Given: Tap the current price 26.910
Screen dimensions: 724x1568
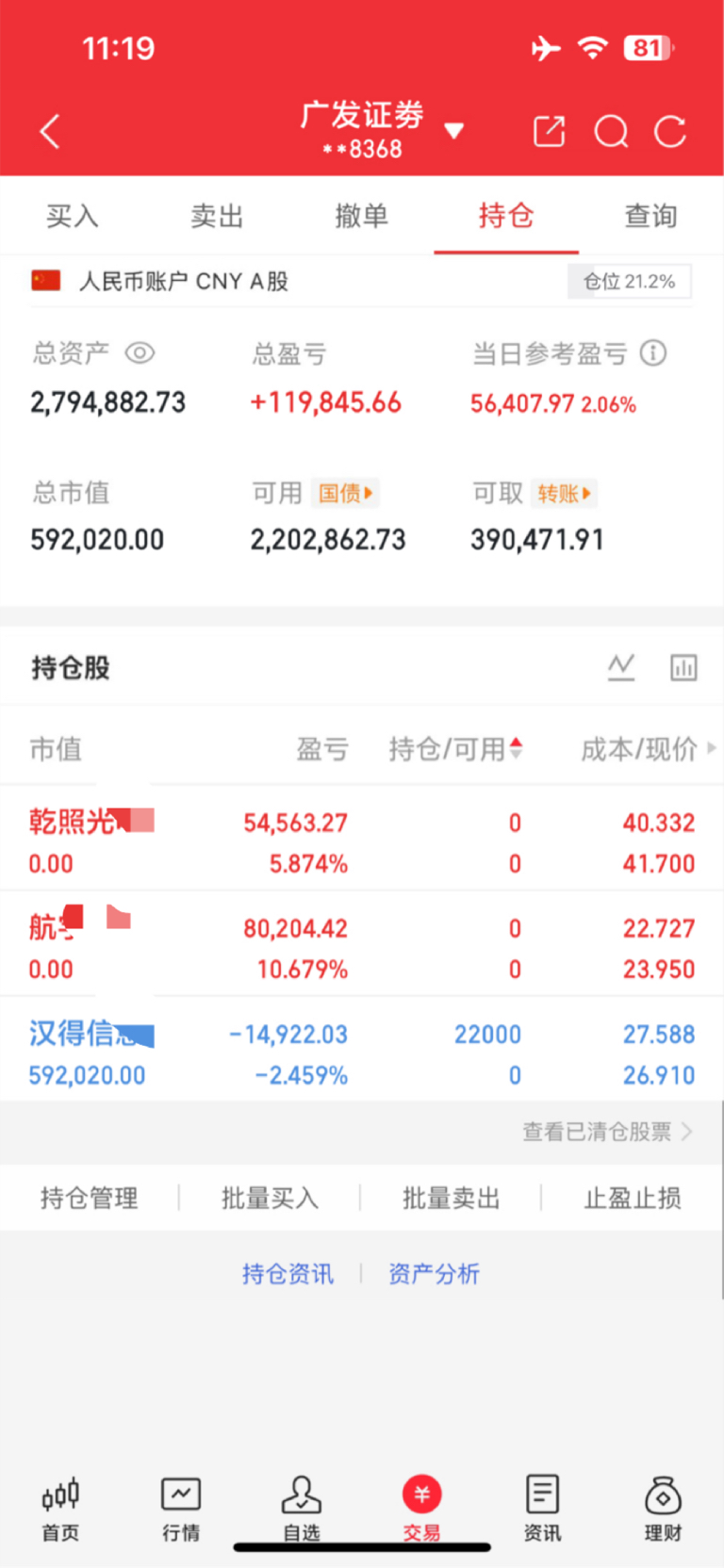Looking at the screenshot, I should 659,1075.
